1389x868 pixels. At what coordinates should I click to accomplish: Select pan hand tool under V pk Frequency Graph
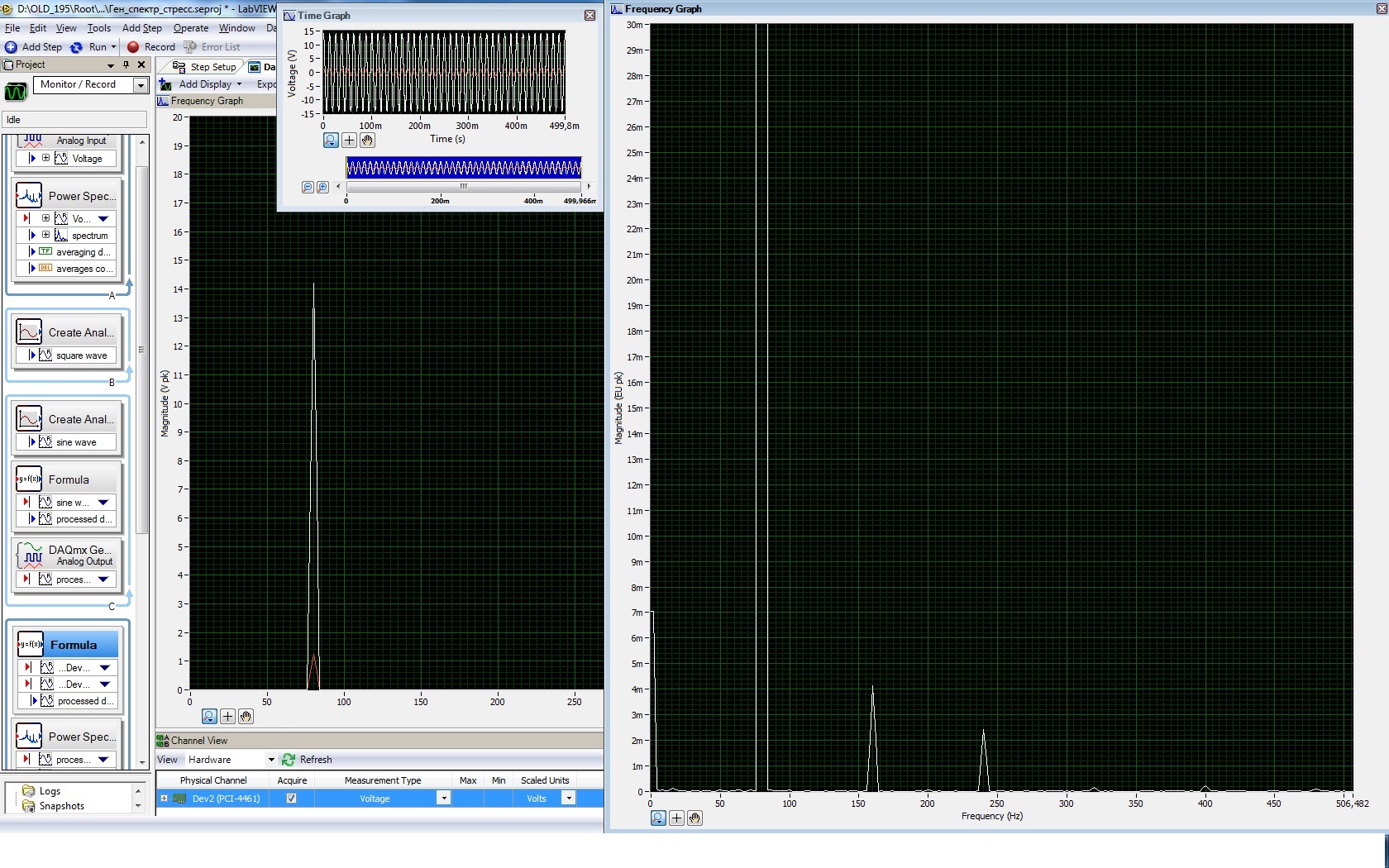(246, 717)
